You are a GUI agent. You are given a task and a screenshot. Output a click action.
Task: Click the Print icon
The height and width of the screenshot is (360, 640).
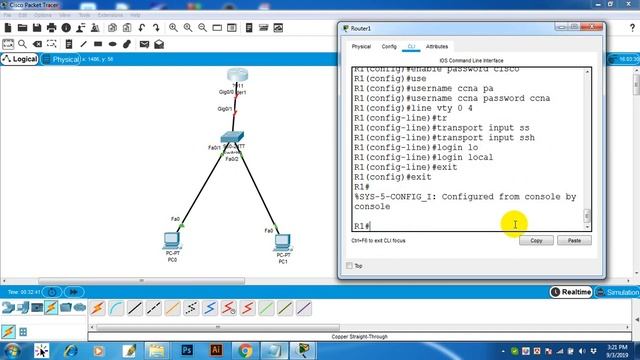pyautogui.click(x=51, y=28)
